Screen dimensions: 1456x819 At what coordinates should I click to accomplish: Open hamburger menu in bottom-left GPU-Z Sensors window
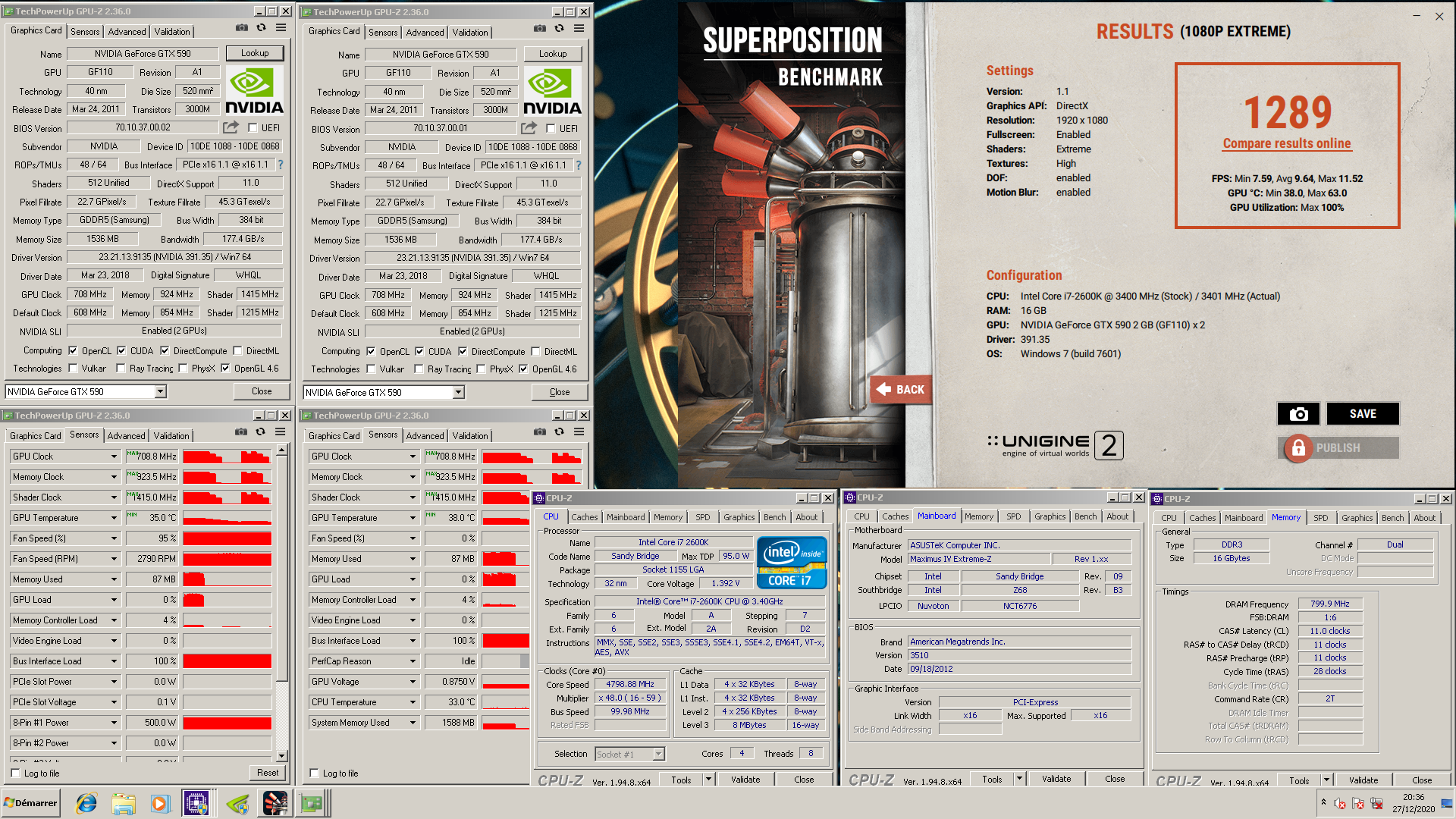[280, 431]
